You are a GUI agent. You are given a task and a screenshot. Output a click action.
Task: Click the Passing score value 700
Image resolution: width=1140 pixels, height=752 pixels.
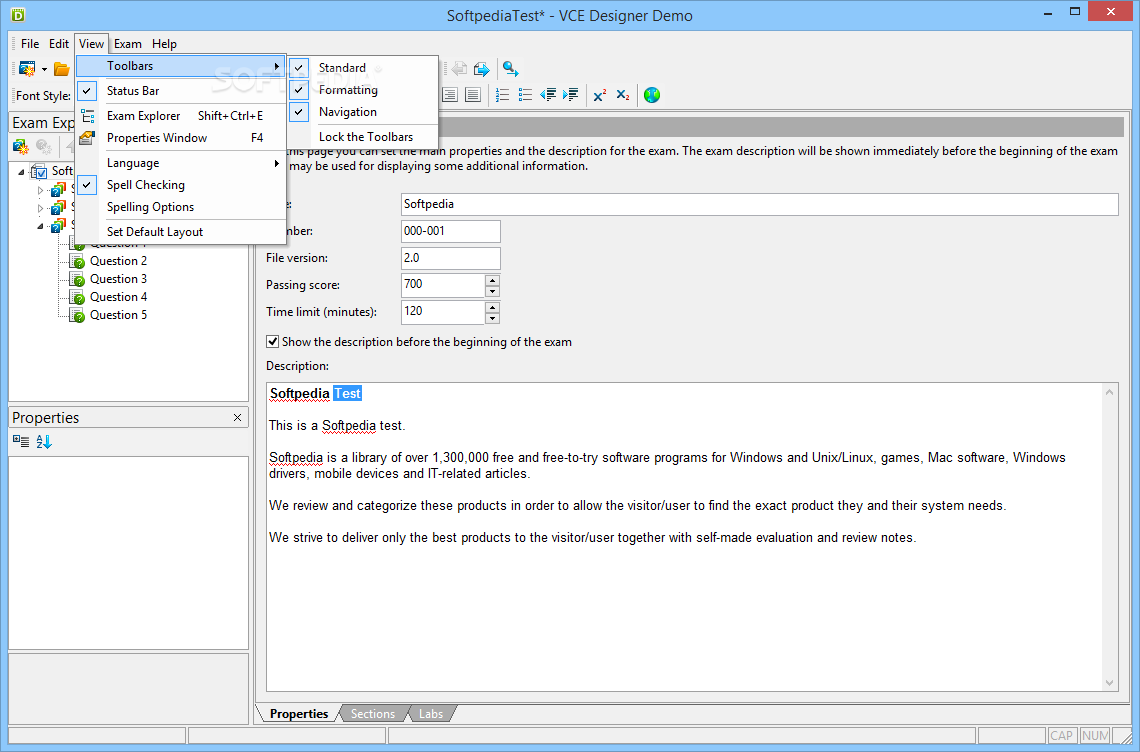coord(443,284)
